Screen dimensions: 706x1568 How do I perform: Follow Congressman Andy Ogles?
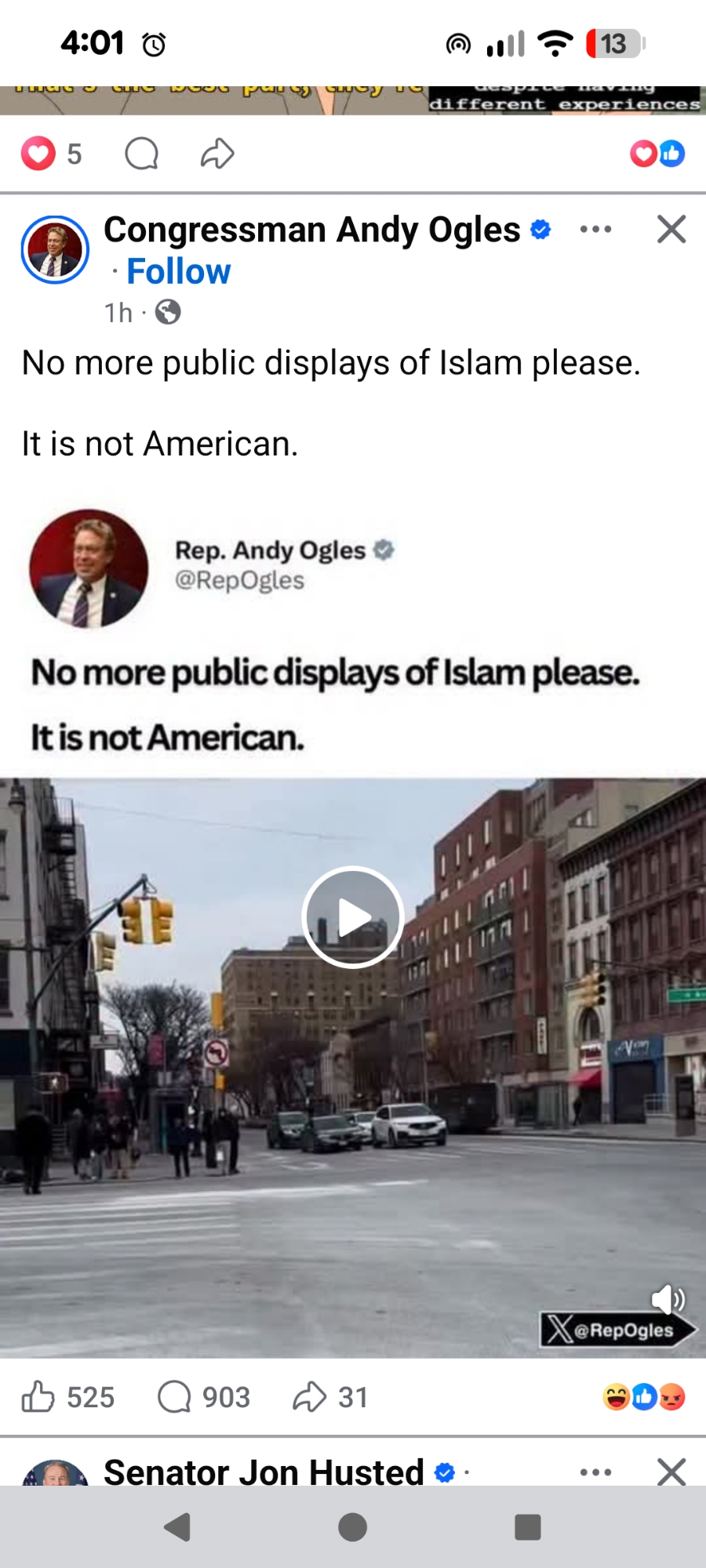pyautogui.click(x=179, y=271)
